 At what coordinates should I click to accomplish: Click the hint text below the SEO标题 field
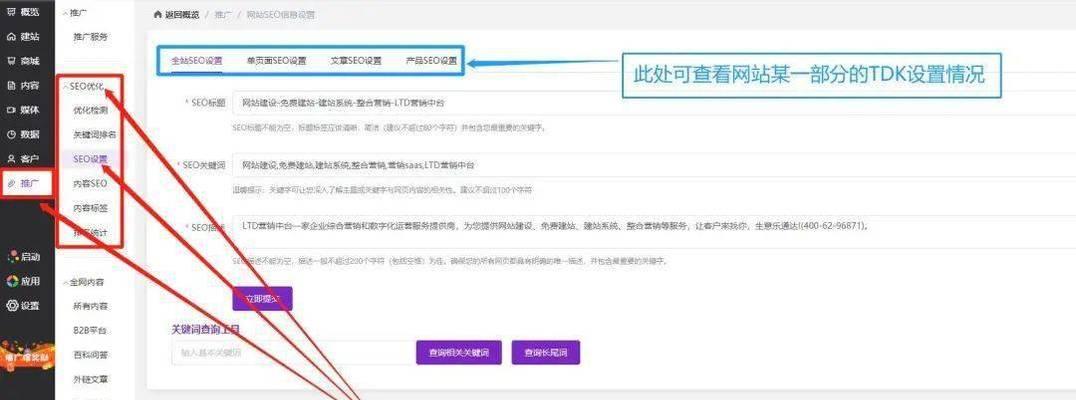coord(389,128)
